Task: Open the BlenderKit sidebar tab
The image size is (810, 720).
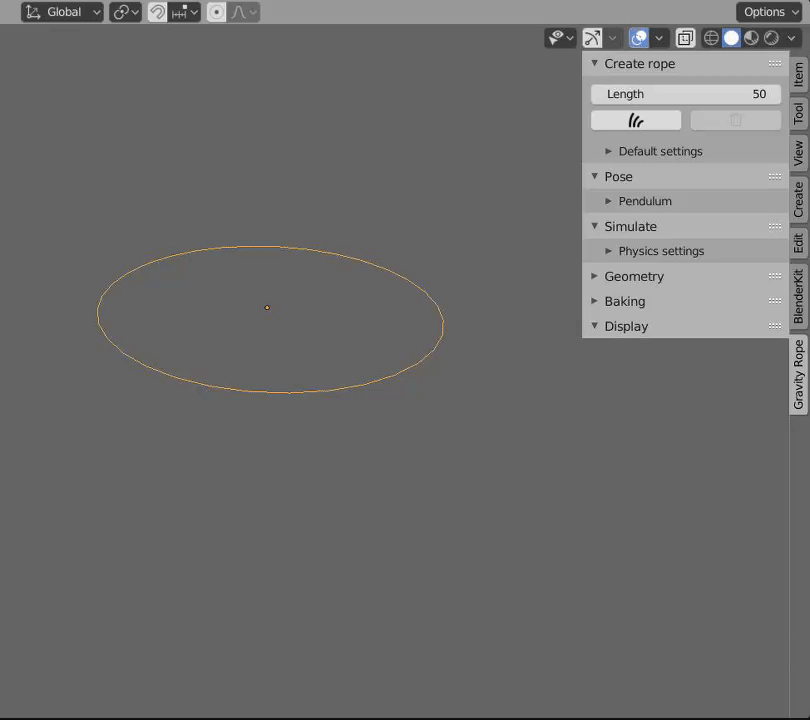Action: [798, 295]
